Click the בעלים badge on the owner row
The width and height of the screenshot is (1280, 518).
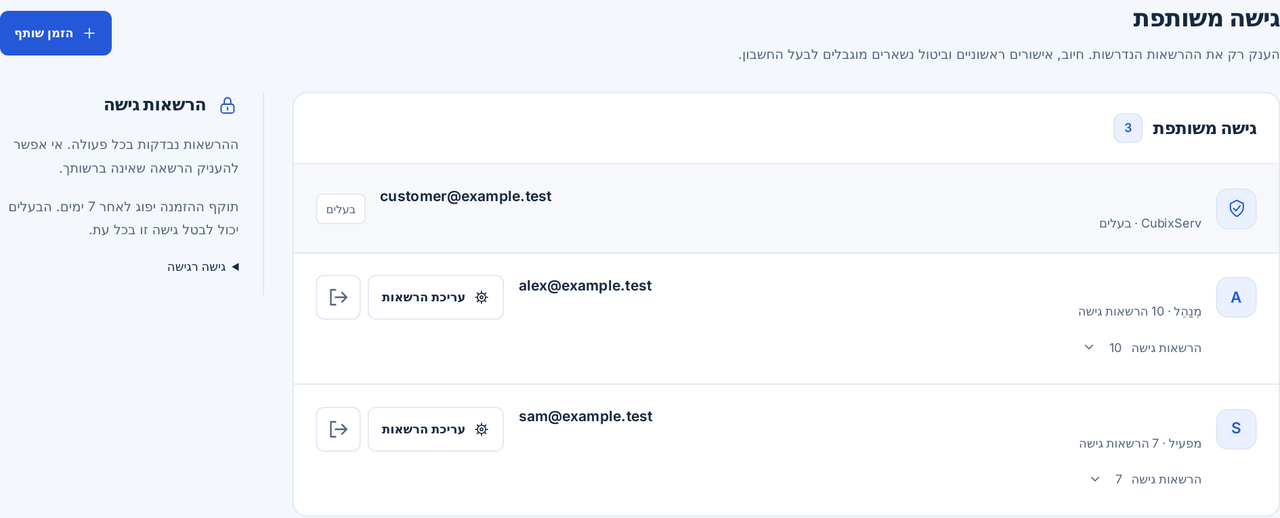point(341,209)
